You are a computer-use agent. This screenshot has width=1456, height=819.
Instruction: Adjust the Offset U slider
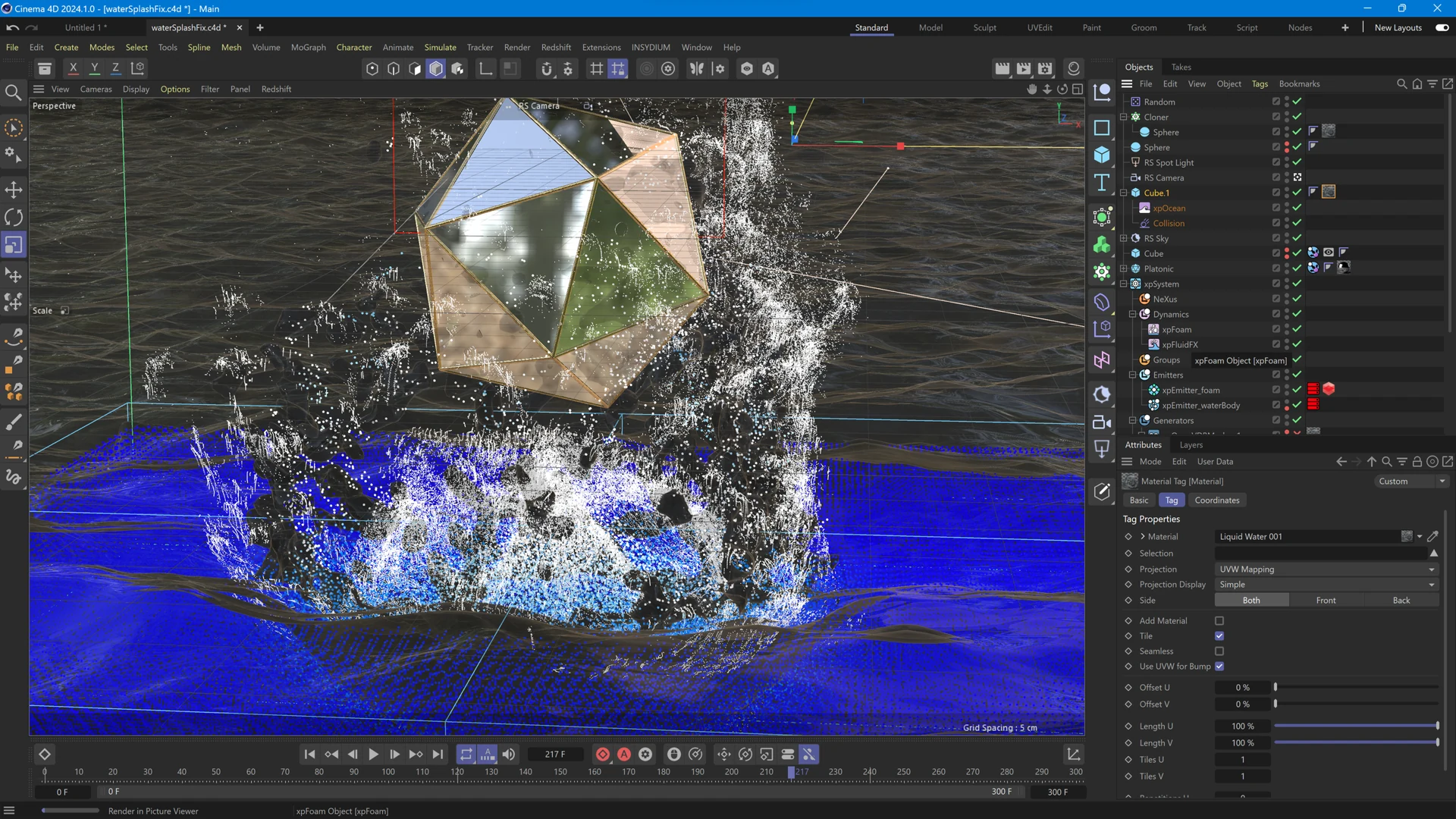(x=1356, y=688)
